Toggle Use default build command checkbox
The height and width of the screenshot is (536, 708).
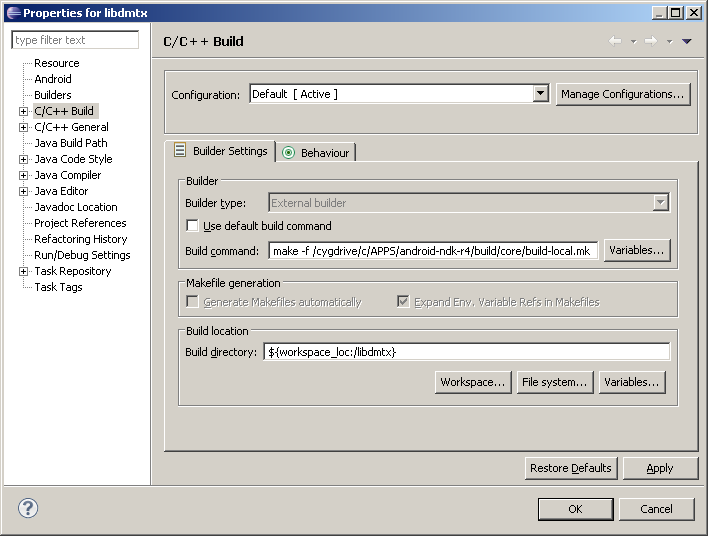coord(192,225)
